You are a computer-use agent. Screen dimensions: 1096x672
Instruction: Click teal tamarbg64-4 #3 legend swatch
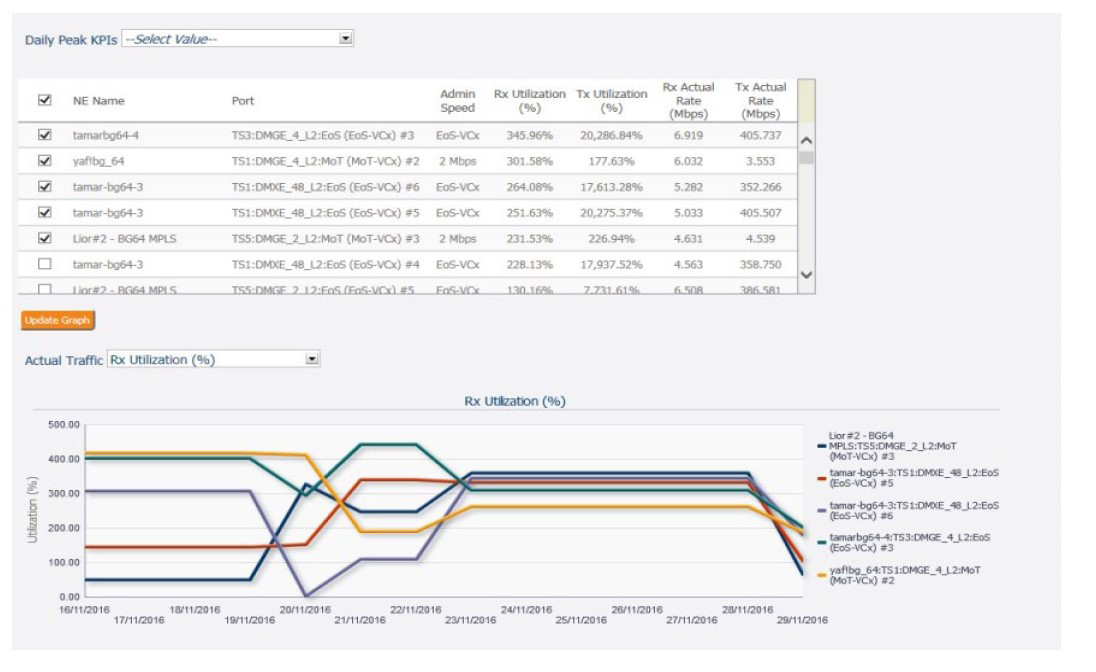821,543
